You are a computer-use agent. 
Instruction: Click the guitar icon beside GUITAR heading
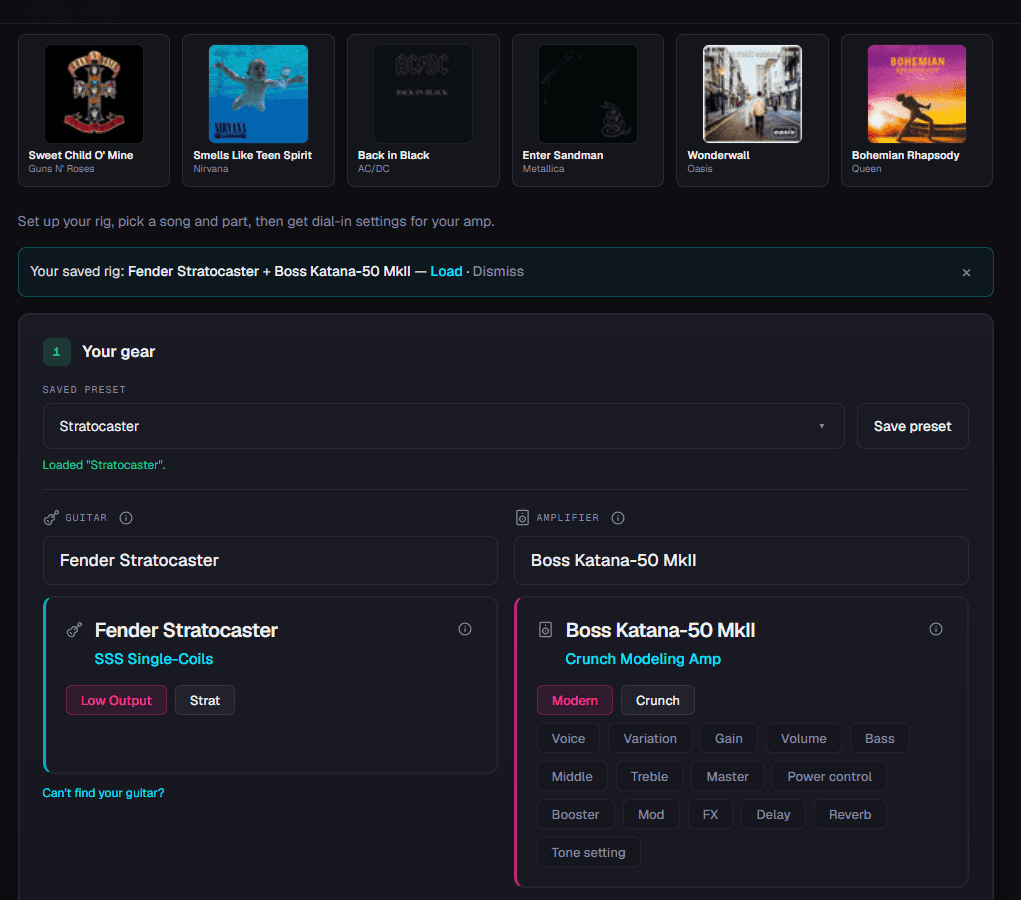(x=51, y=518)
